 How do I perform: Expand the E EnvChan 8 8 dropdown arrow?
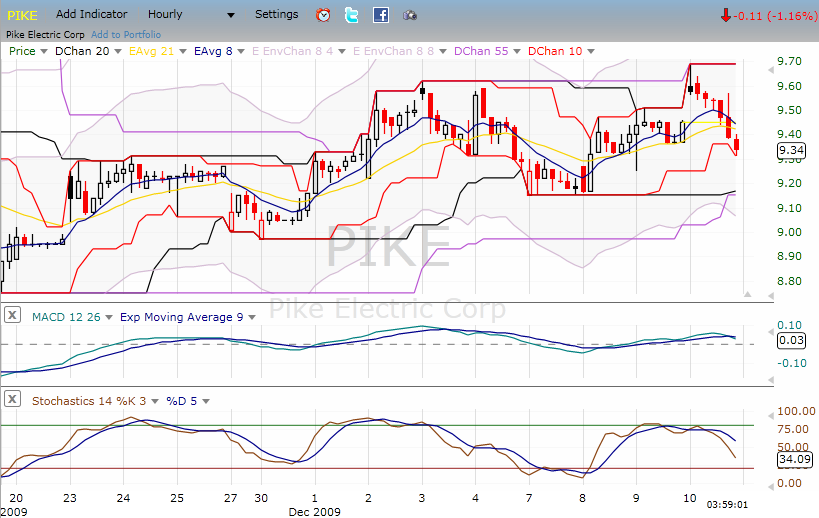click(443, 51)
